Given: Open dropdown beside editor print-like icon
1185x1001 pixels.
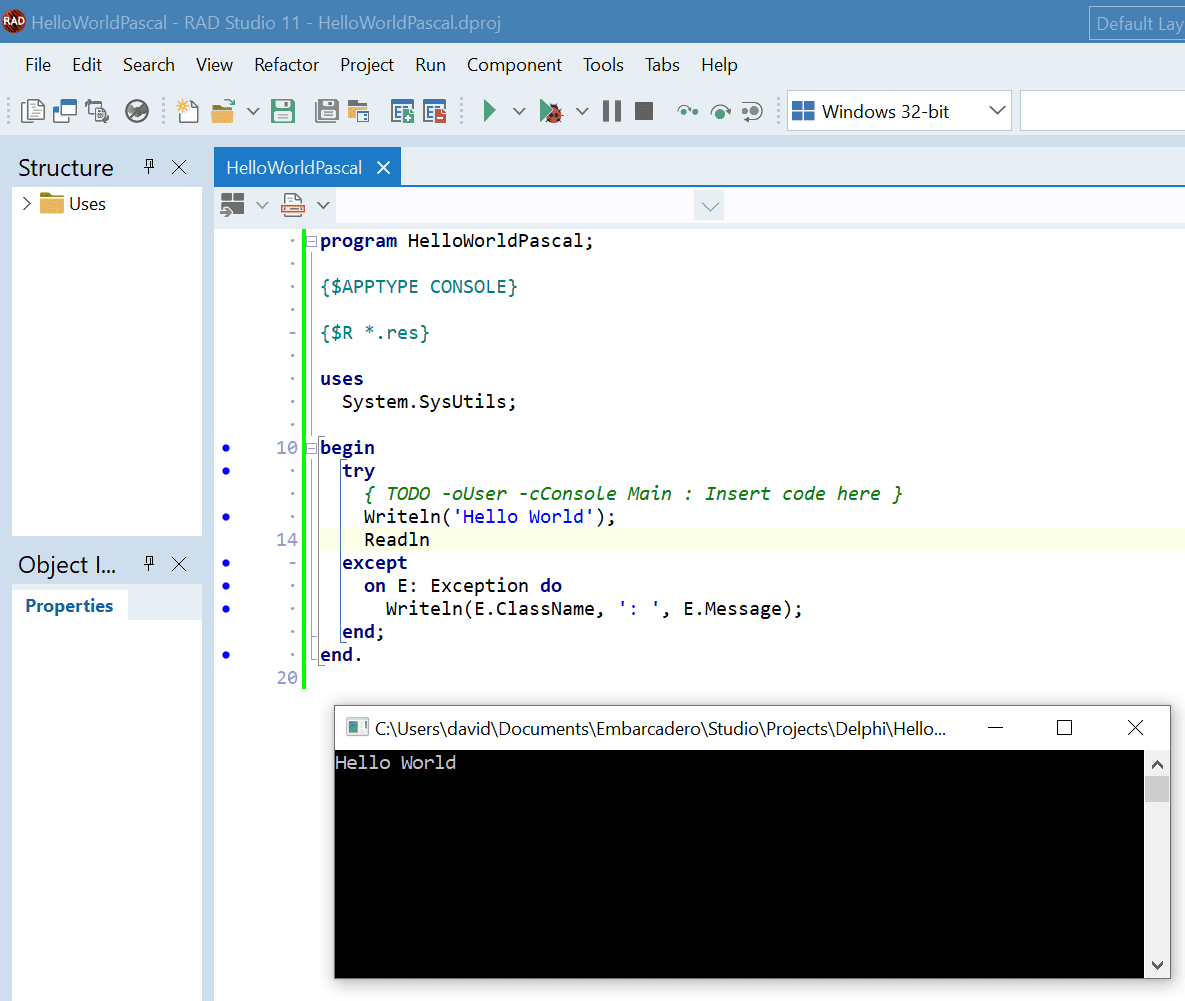Looking at the screenshot, I should tap(323, 205).
